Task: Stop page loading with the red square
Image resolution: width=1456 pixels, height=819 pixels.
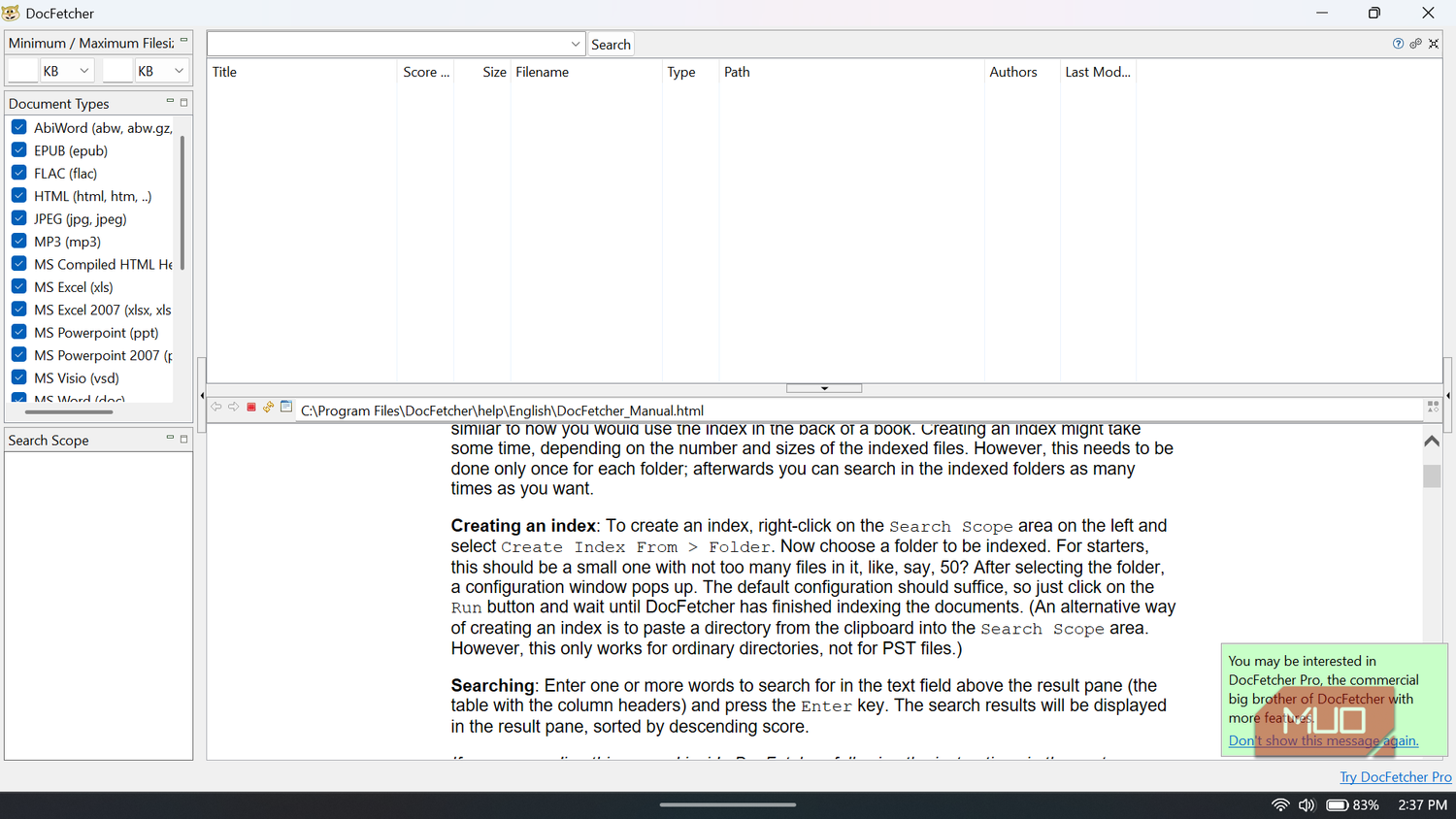Action: point(251,407)
